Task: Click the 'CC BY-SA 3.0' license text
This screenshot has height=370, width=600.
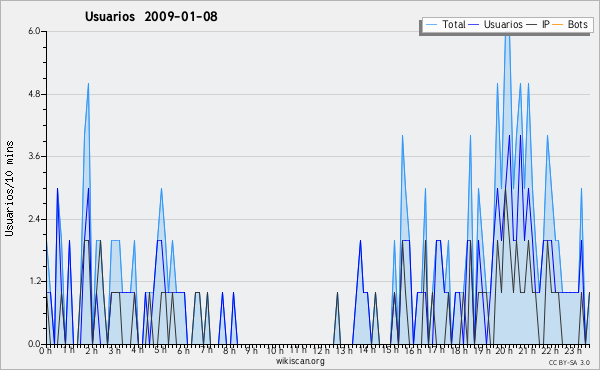Action: tap(569, 362)
